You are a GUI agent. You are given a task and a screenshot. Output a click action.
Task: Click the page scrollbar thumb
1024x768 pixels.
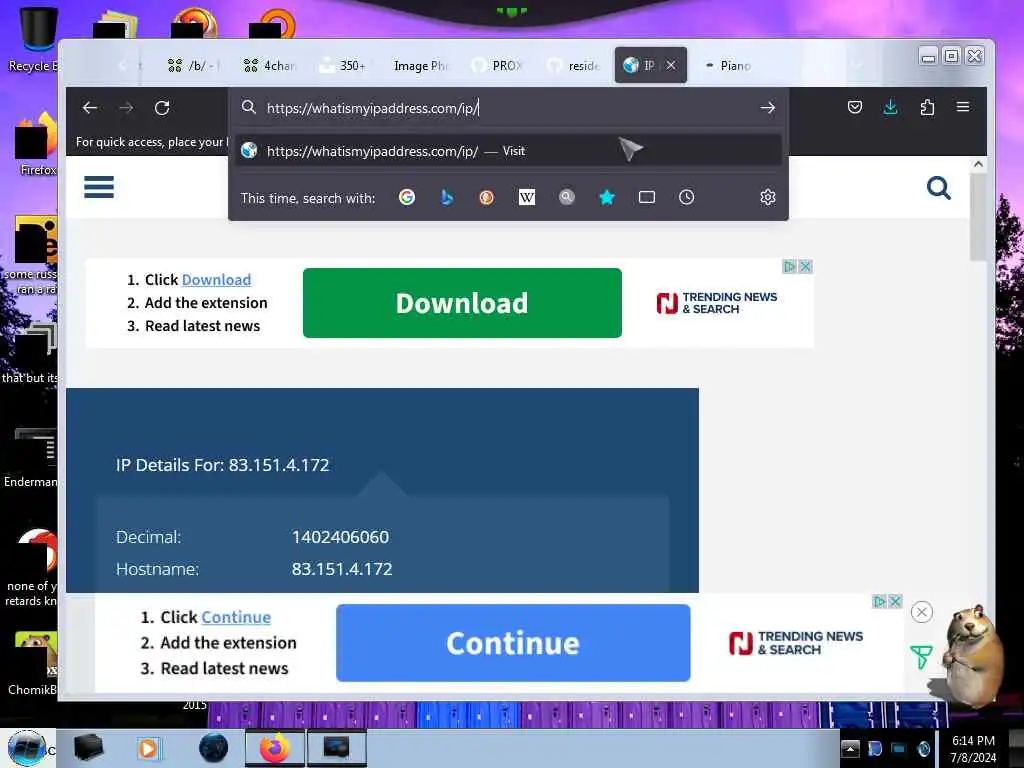coord(978,217)
